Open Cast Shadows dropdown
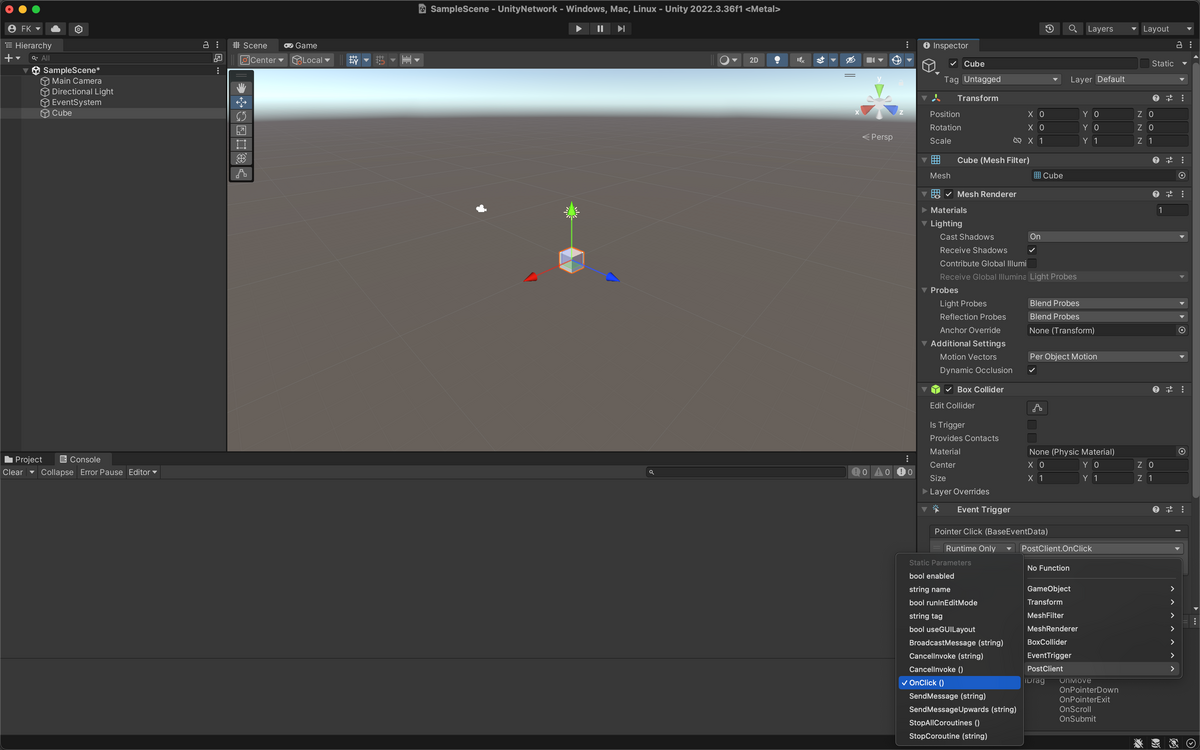 [1107, 237]
